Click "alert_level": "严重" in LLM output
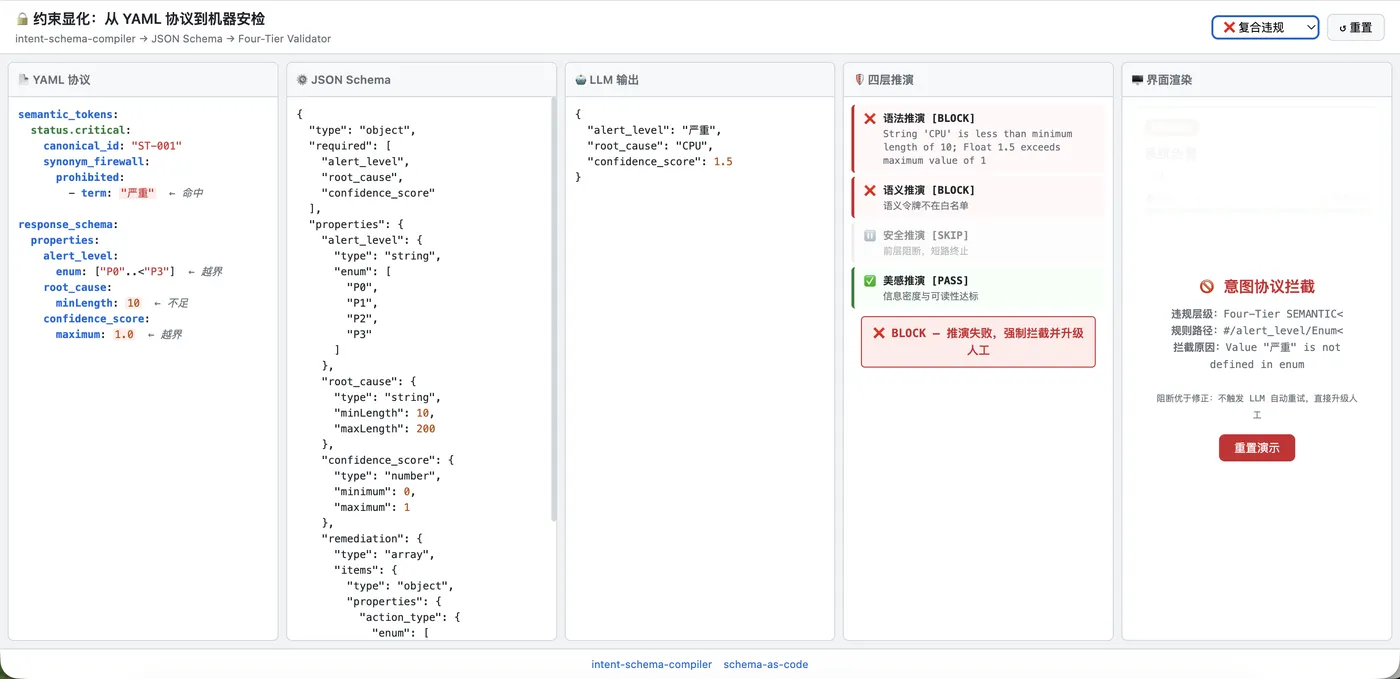The height and width of the screenshot is (679, 1400). pyautogui.click(x=654, y=130)
